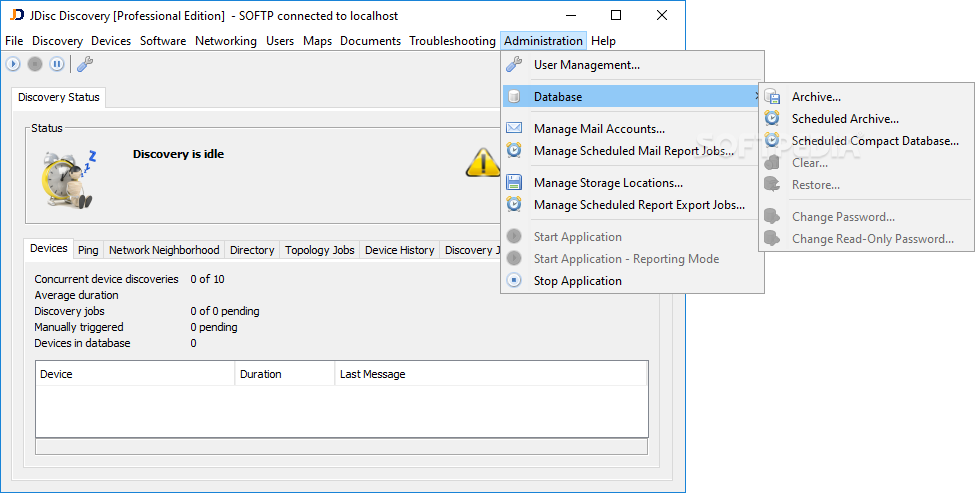Screen dimensions: 975x493
Task: Click the stop discovery toolbar icon
Action: click(x=35, y=63)
